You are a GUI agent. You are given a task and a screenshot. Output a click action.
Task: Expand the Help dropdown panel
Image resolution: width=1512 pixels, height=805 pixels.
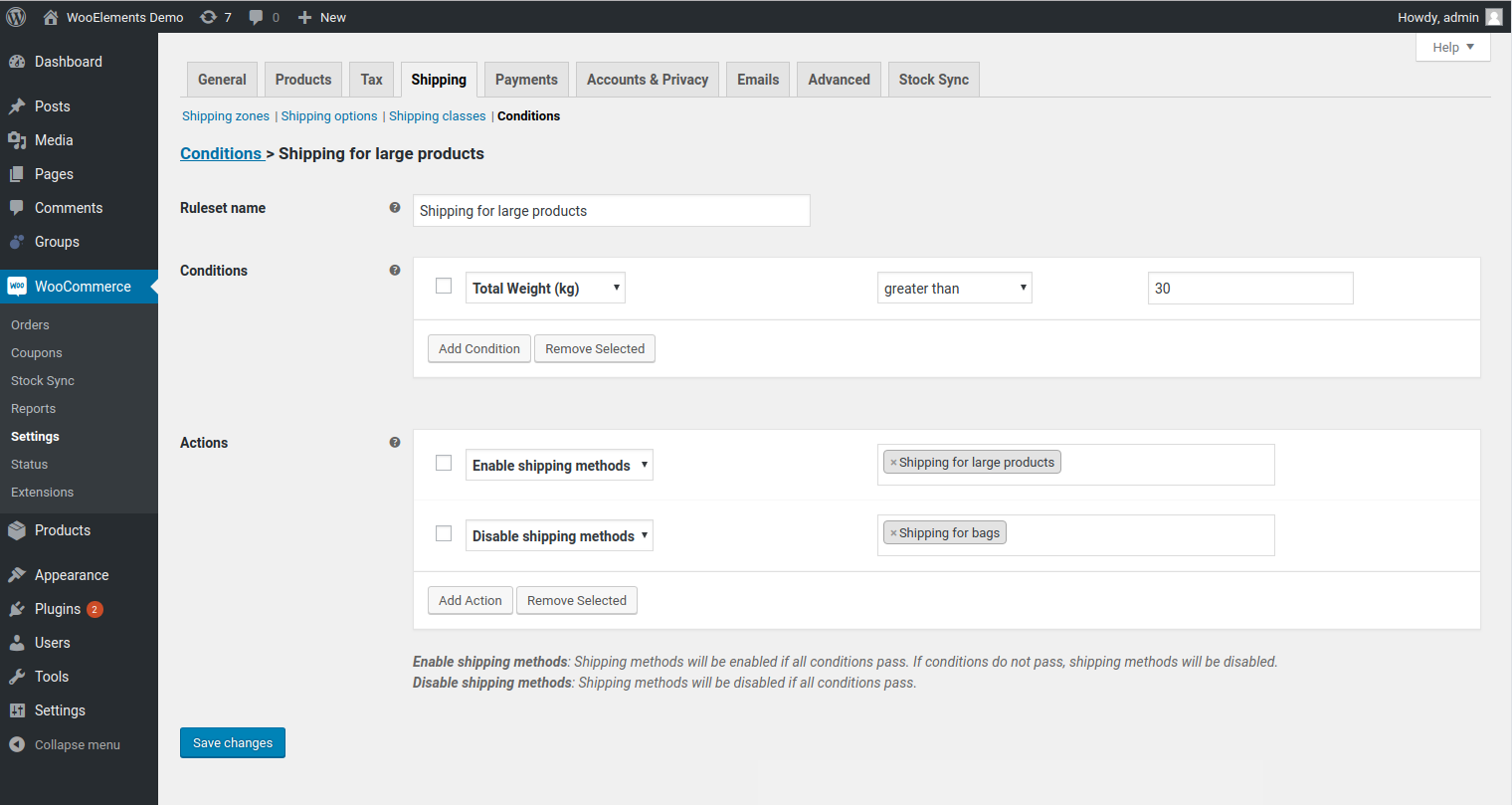[x=1453, y=47]
